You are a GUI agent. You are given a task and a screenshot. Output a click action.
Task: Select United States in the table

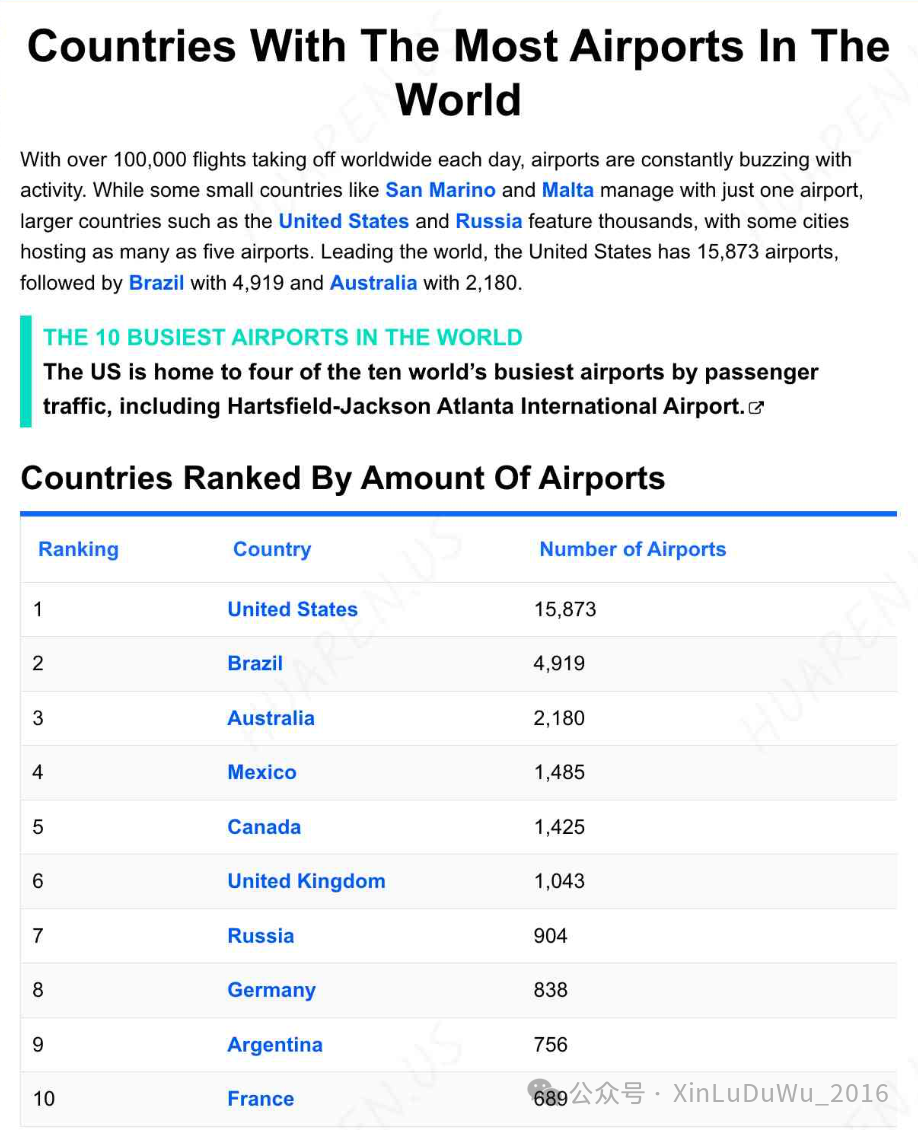293,610
